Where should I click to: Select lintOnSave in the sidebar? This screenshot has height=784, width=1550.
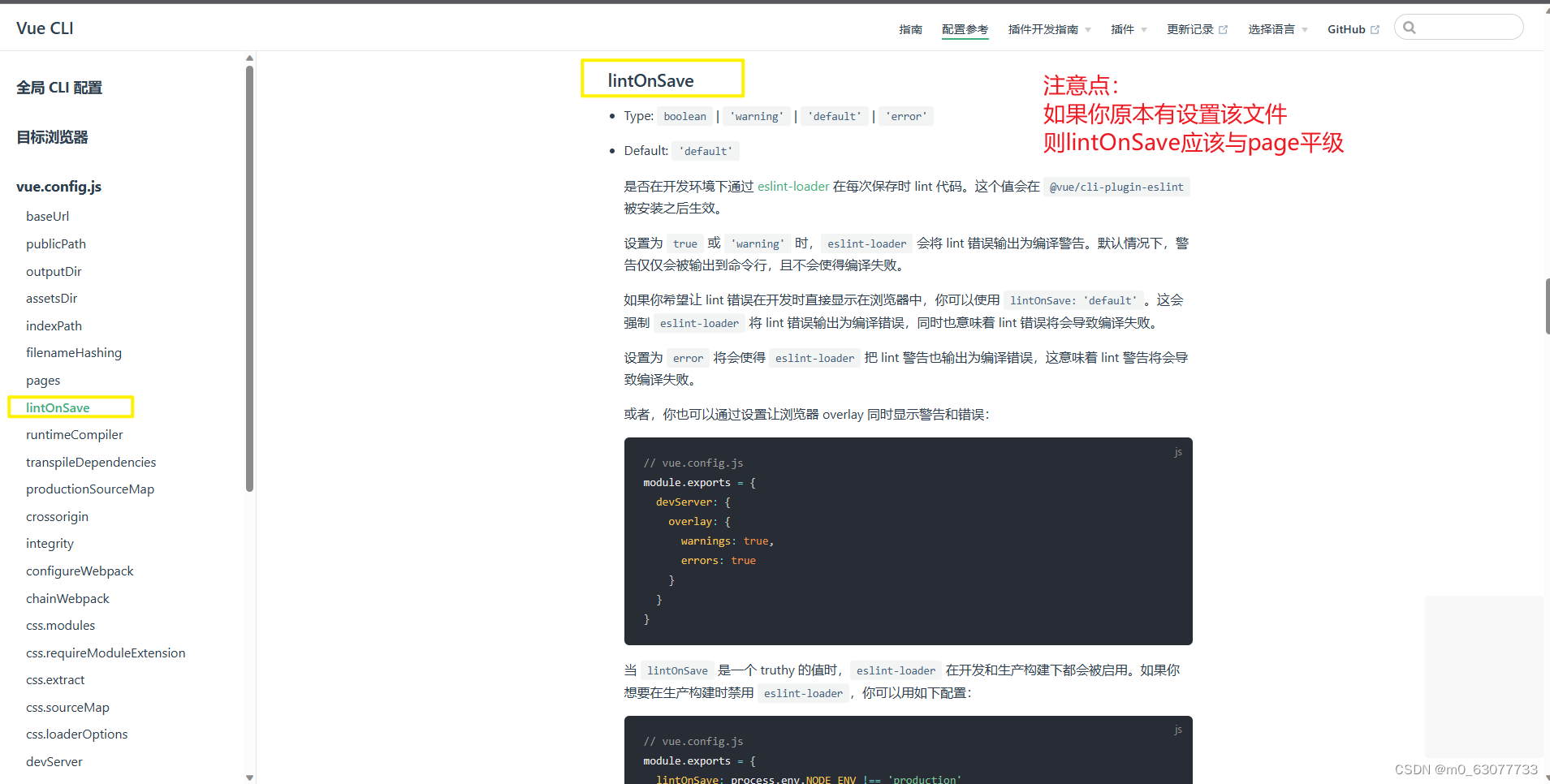58,407
